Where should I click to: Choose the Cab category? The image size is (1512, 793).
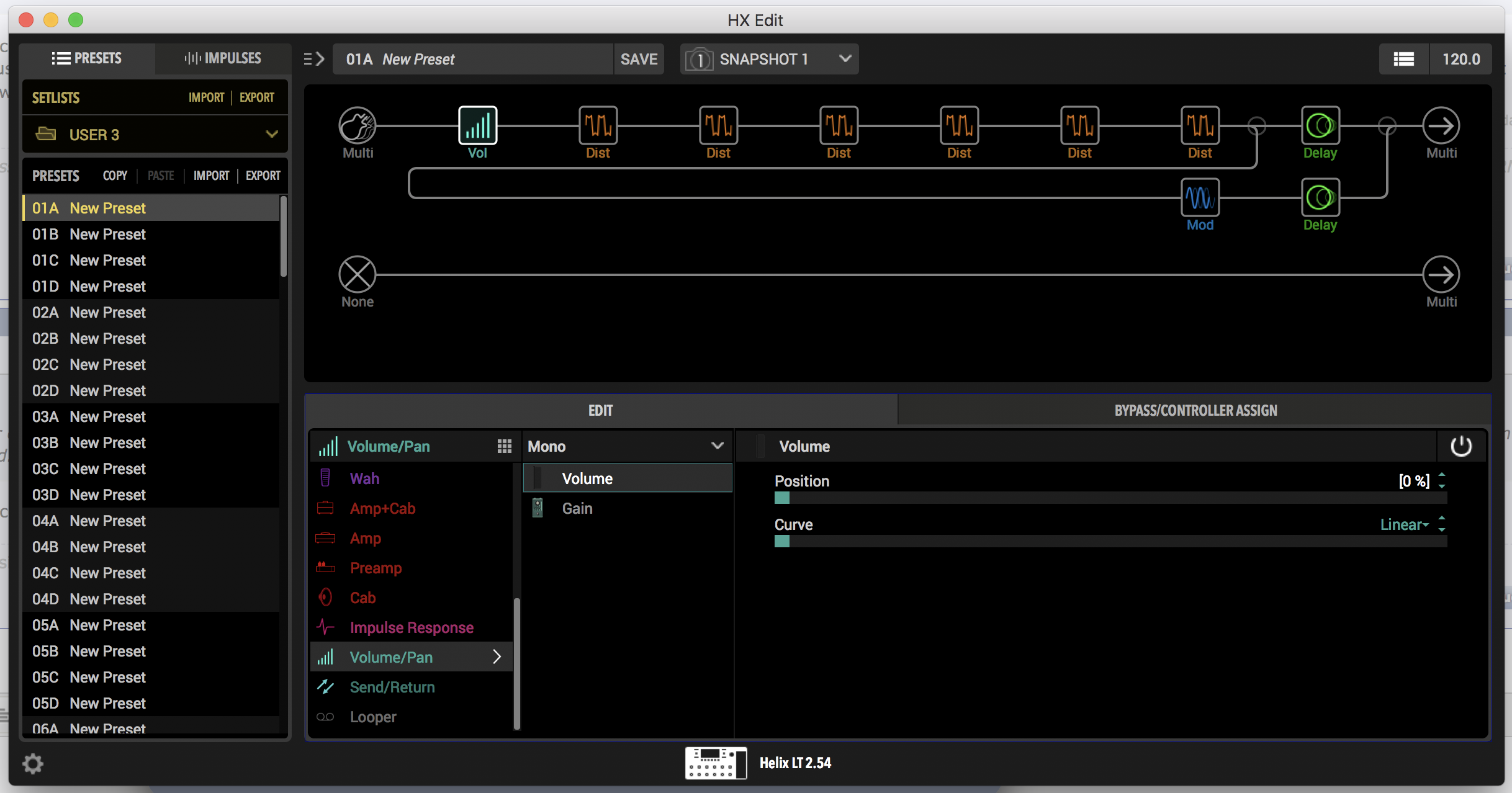[411, 598]
